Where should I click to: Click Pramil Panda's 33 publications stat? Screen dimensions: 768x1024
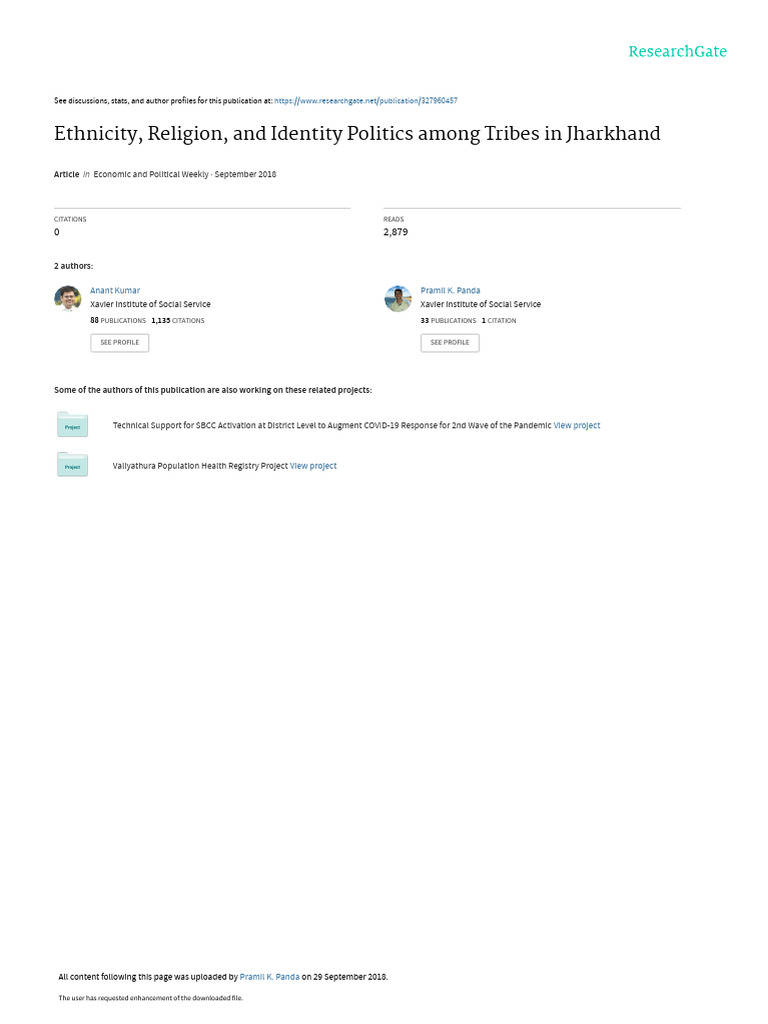[448, 320]
